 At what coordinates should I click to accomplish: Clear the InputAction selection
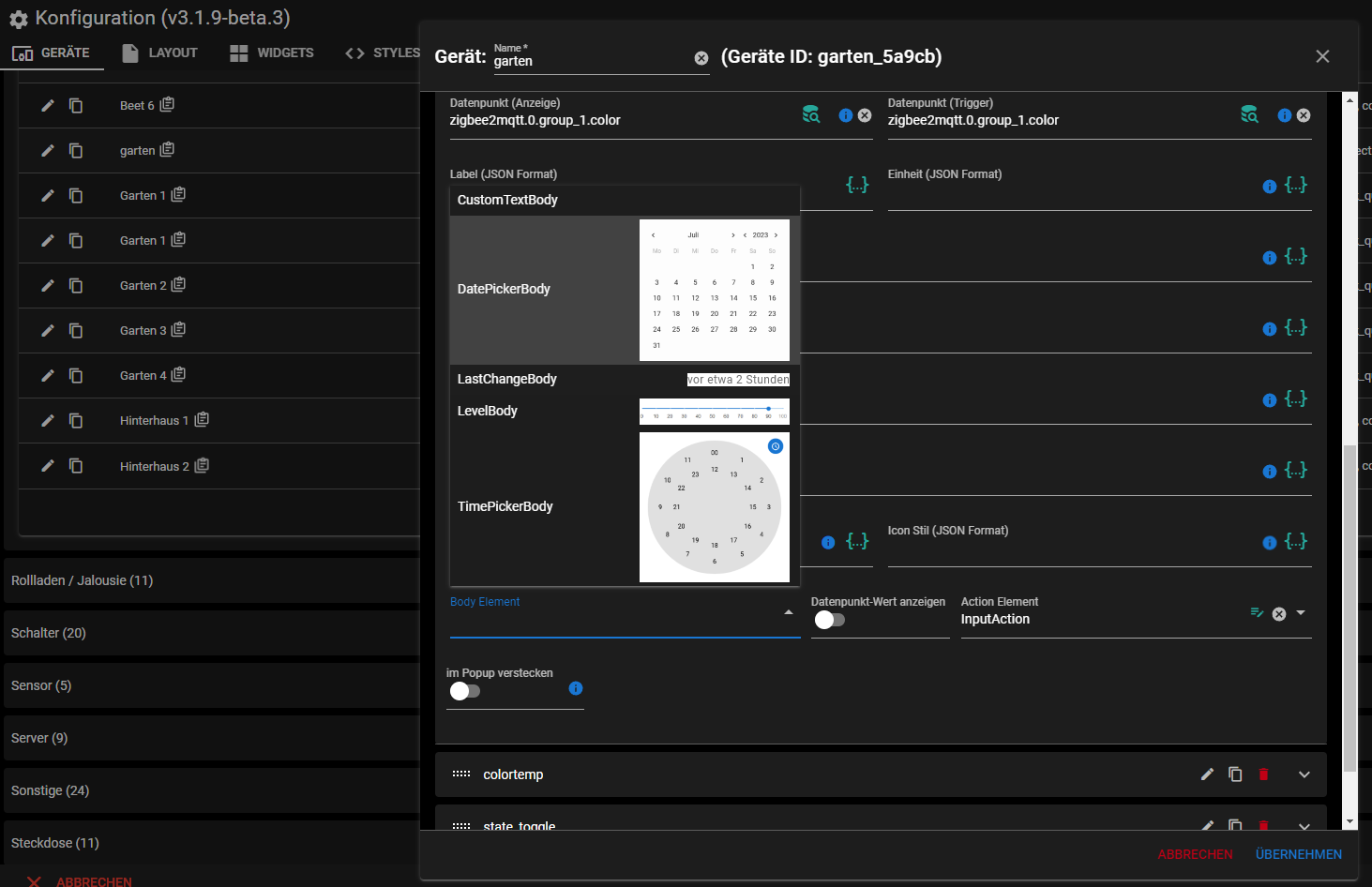[1279, 614]
